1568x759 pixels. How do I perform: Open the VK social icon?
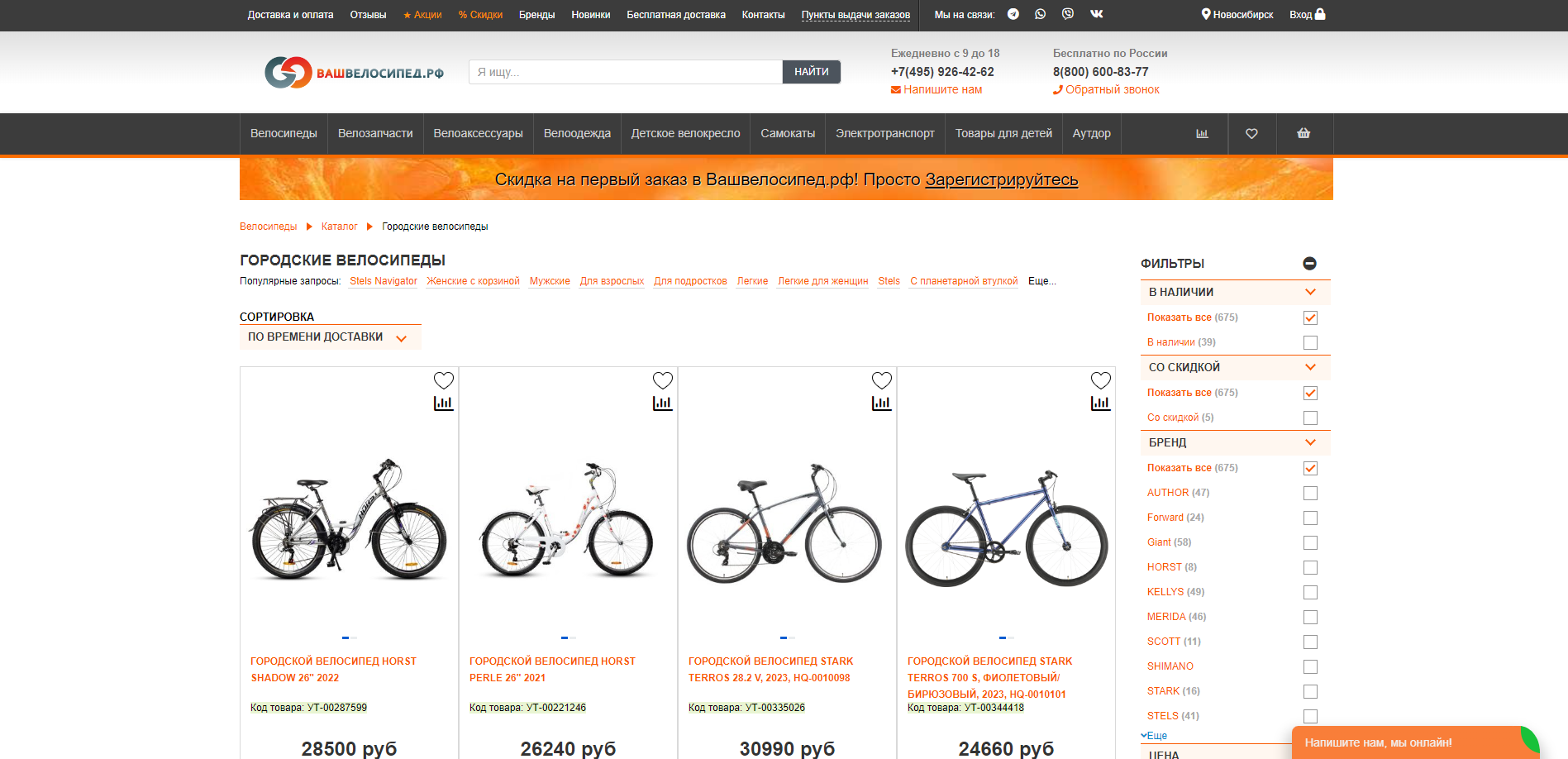point(1097,14)
